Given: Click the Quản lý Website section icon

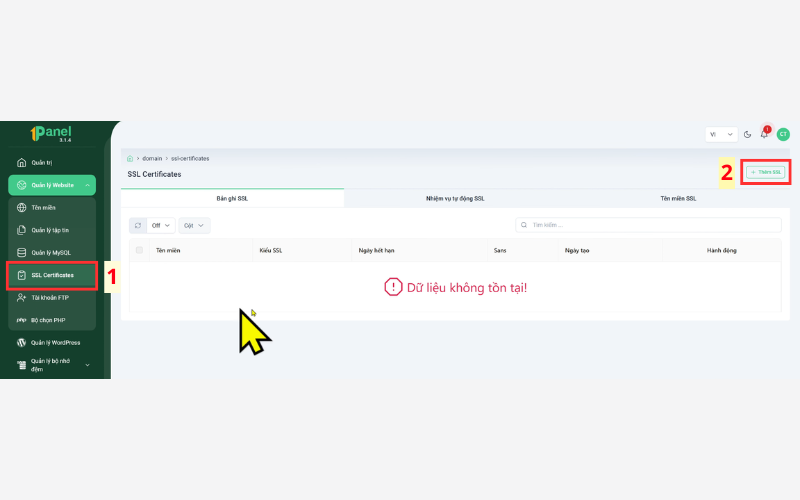Looking at the screenshot, I should coord(21,185).
